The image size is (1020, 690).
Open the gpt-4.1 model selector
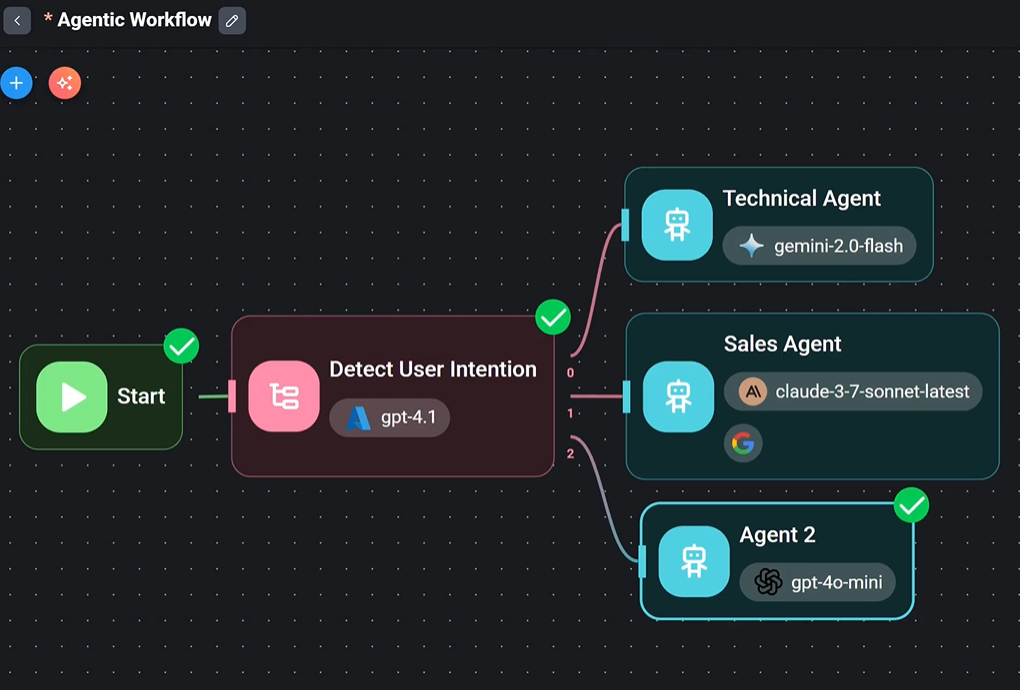(x=390, y=418)
